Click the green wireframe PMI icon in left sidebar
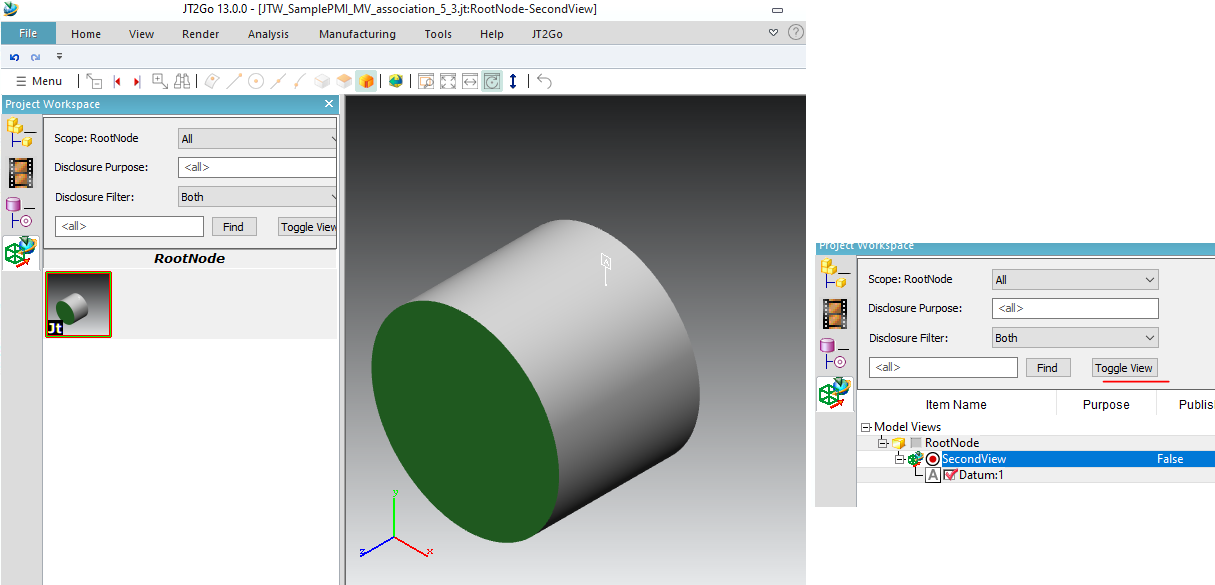Screen dimensions: 1215x585 (x=20, y=253)
